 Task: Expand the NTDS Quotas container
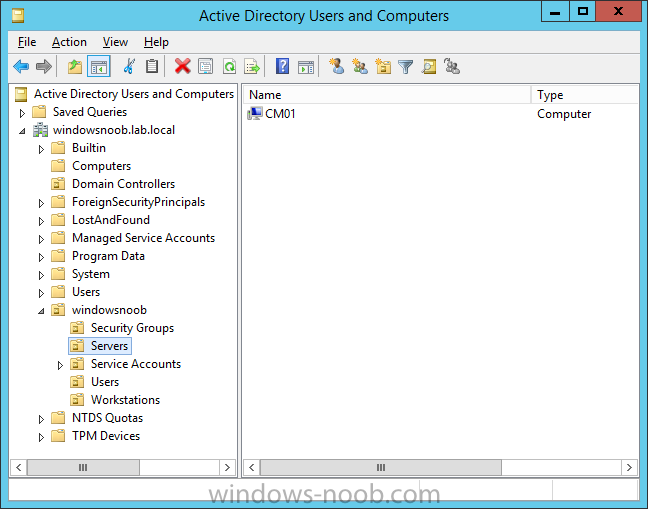pos(41,419)
